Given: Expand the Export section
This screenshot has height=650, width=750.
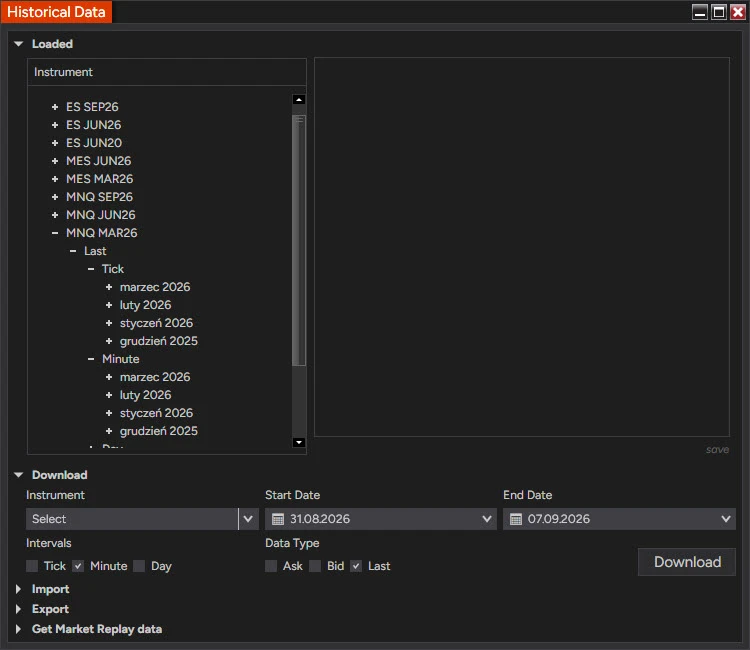Looking at the screenshot, I should 18,609.
